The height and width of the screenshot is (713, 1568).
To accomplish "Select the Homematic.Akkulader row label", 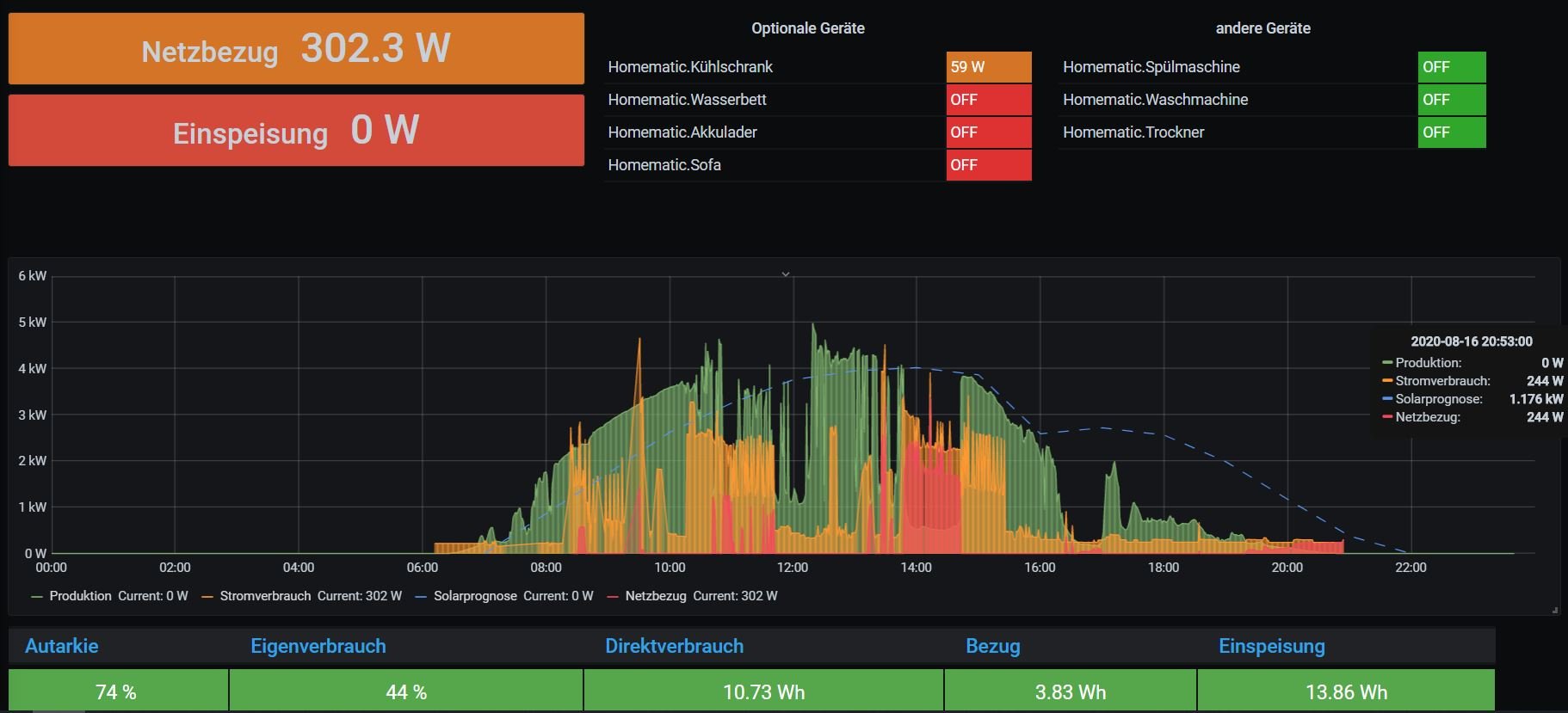I will point(682,132).
